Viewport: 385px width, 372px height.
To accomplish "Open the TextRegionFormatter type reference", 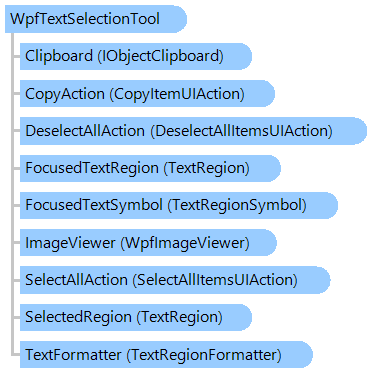I will pyautogui.click(x=205, y=355).
